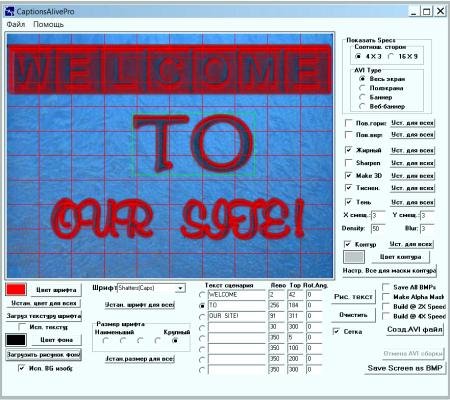The width and height of the screenshot is (450, 400).
Task: Open the Файл menu
Action: (x=16, y=24)
